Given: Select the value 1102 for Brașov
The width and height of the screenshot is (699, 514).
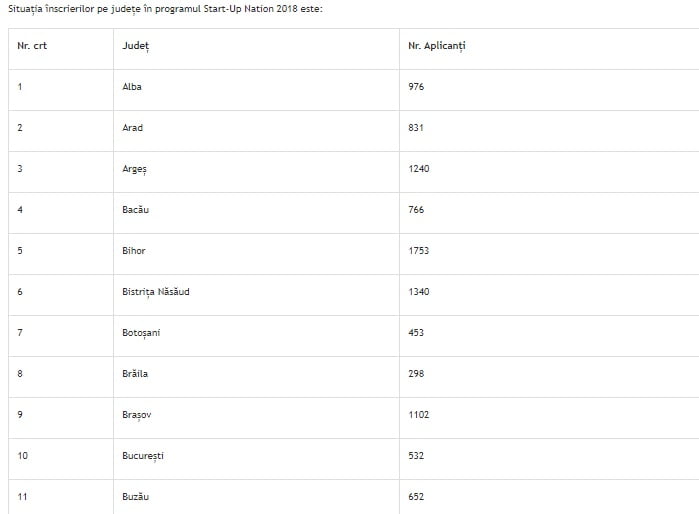Looking at the screenshot, I should pos(419,415).
